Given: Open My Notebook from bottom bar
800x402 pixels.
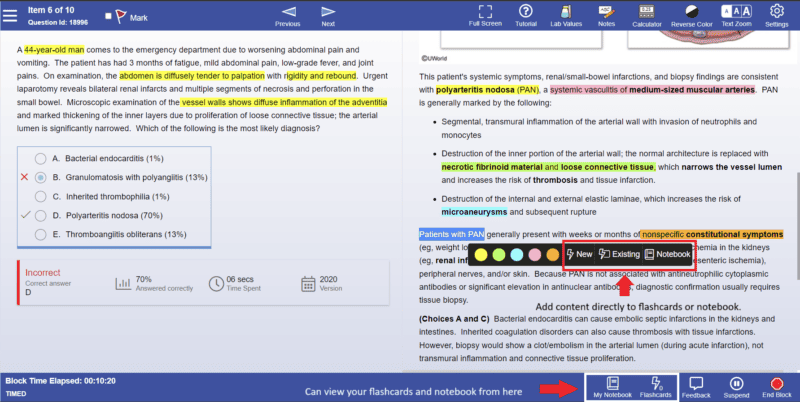Looking at the screenshot, I should pos(612,388).
